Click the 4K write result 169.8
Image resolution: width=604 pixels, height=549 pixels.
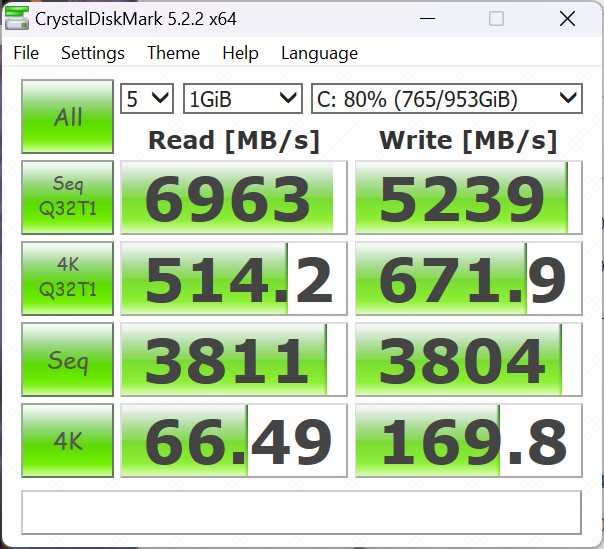[x=468, y=440]
